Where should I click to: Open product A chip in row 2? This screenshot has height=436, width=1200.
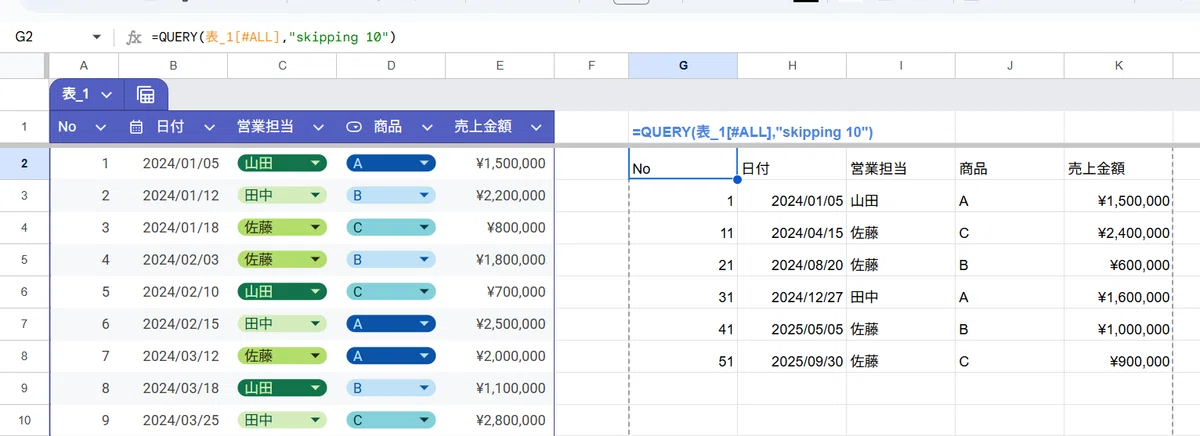tap(391, 163)
